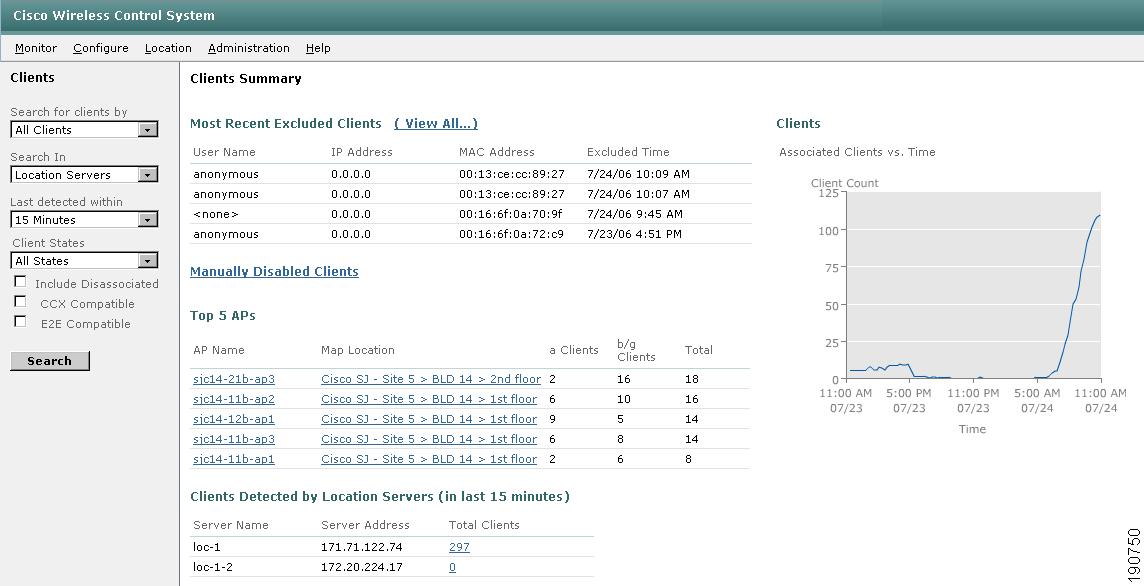1144x586 pixels.
Task: Click the Associated Clients vs. Time chart
Action: point(973,285)
